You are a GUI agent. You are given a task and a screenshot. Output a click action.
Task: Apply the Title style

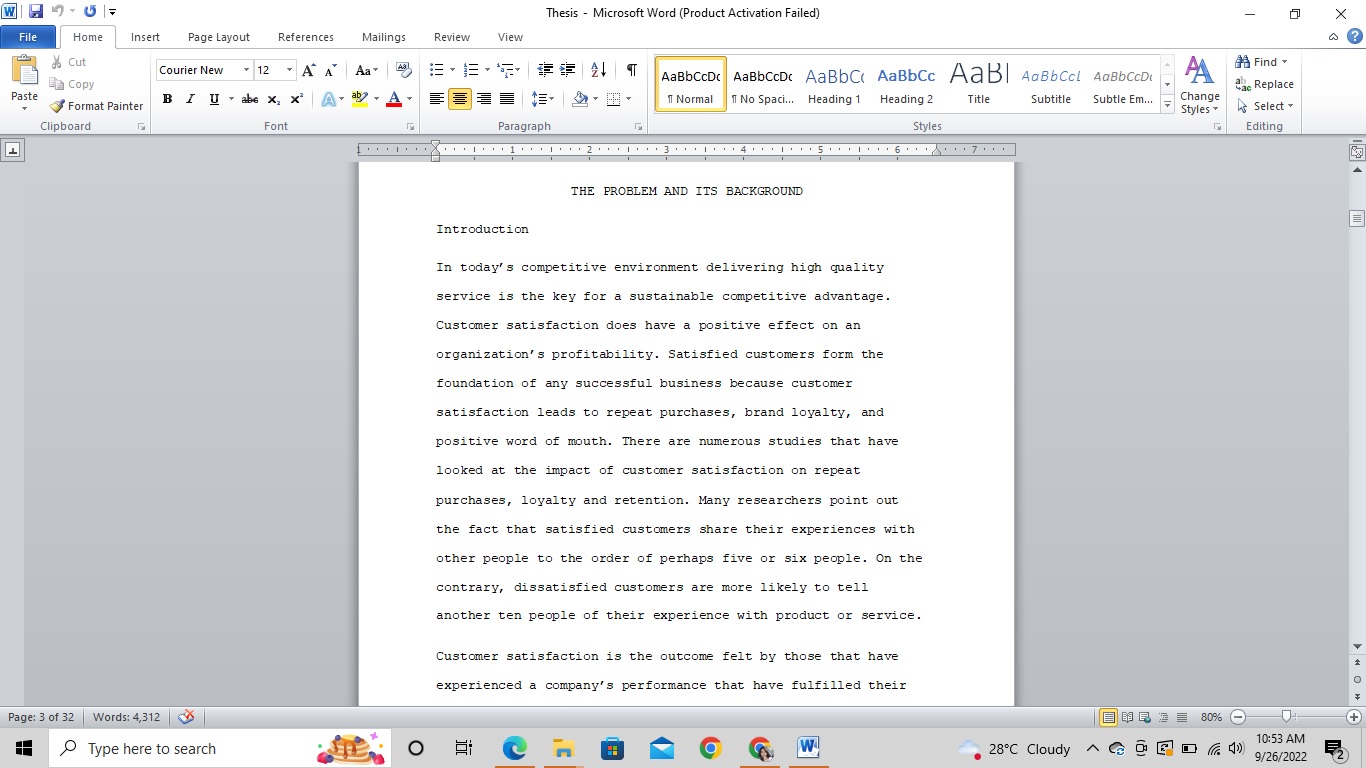pyautogui.click(x=979, y=84)
